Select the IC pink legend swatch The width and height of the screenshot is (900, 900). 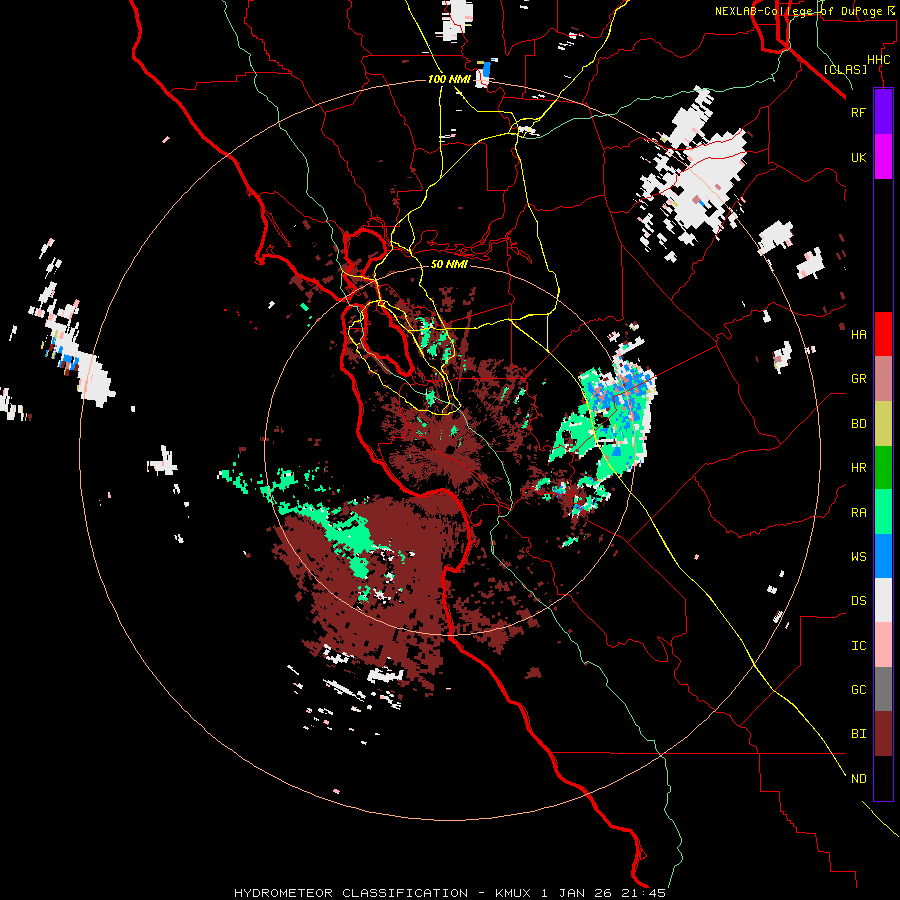click(x=883, y=645)
